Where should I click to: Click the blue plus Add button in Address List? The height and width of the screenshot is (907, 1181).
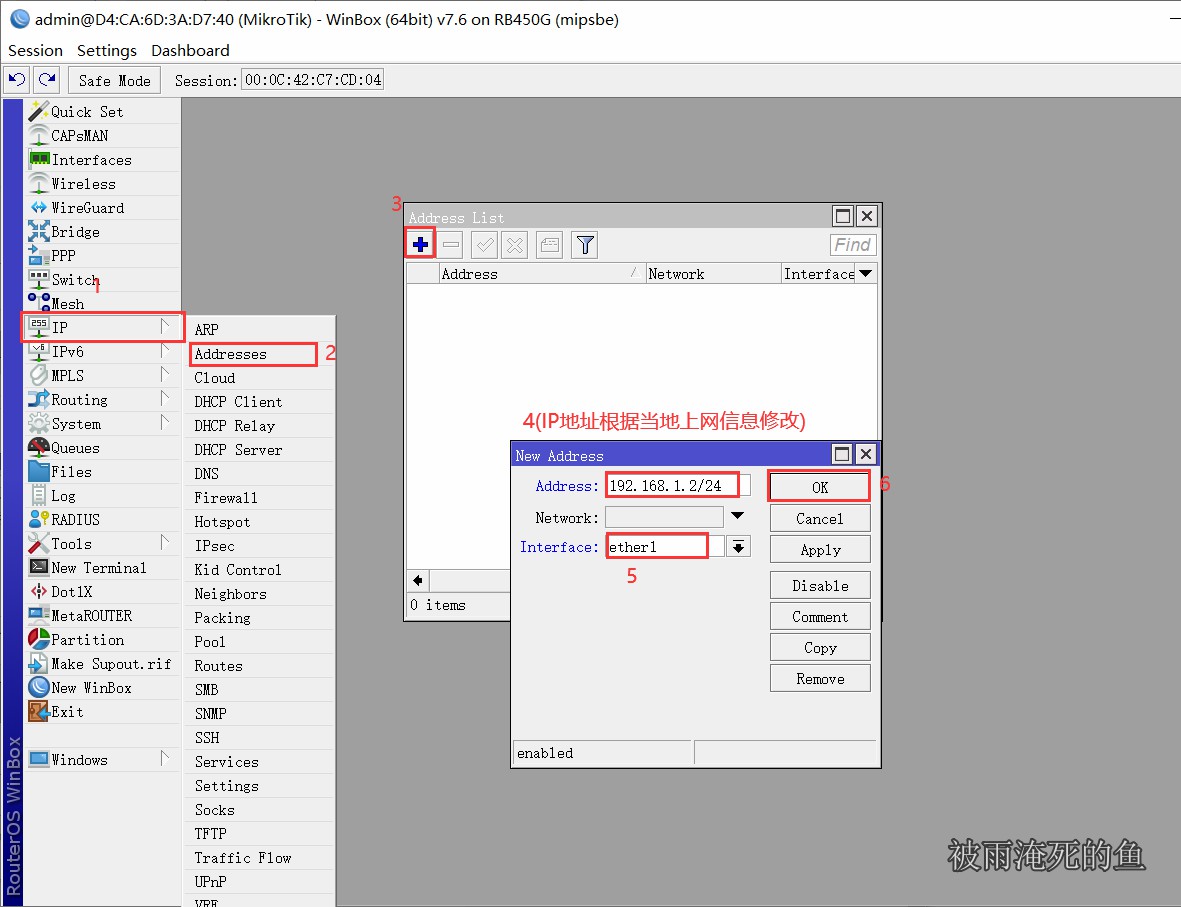[x=420, y=244]
